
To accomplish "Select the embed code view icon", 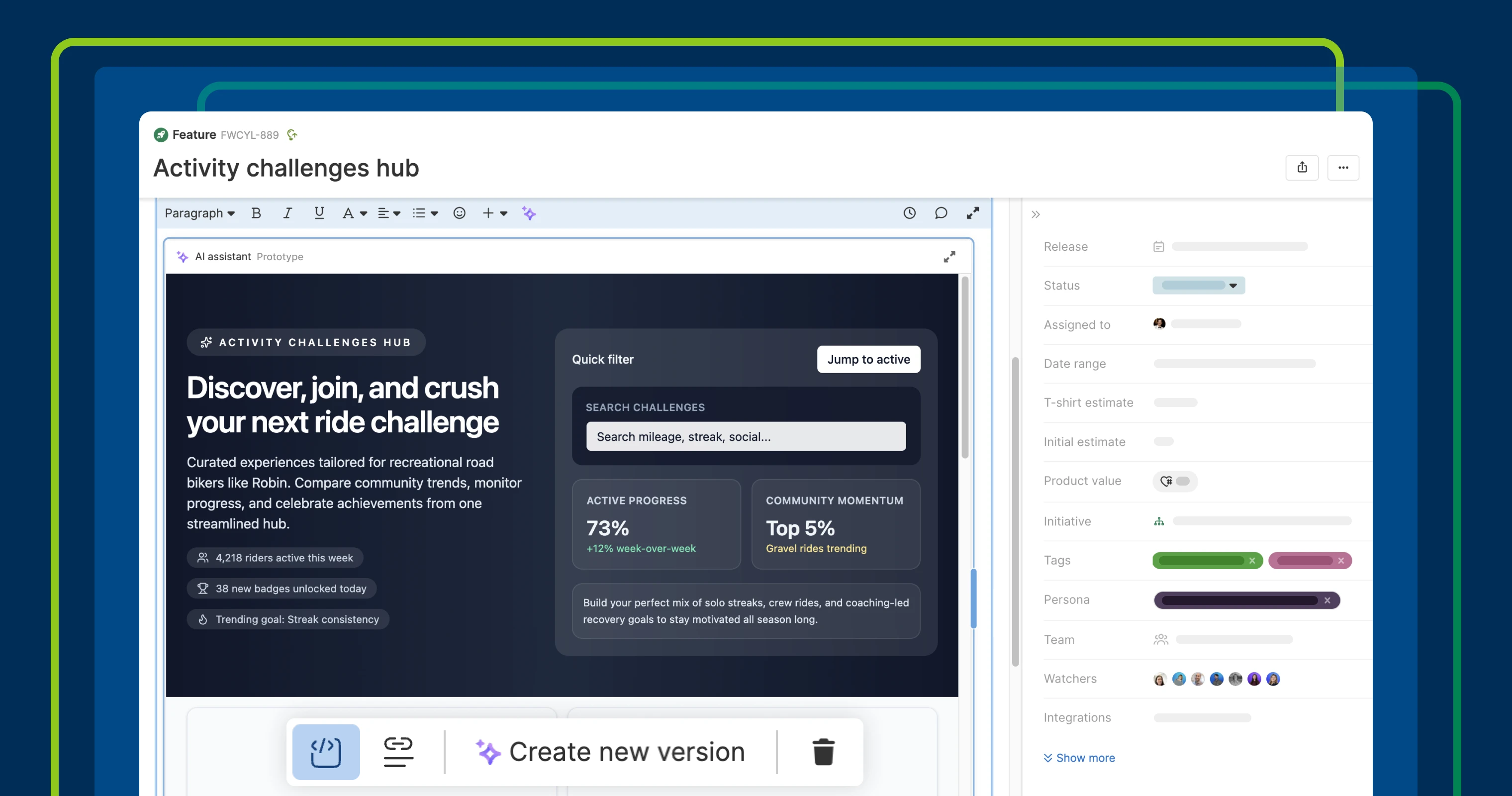I will tap(326, 752).
